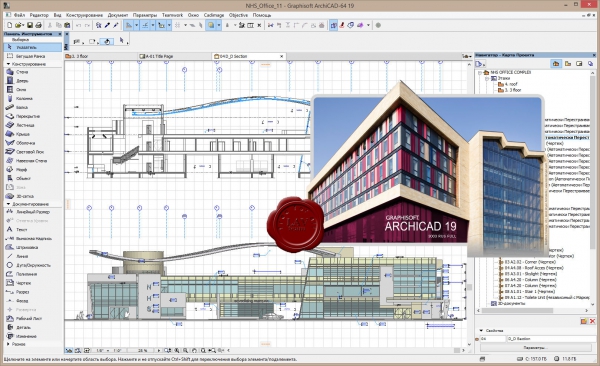Activate the Line (Линия) tool
The height and width of the screenshot is (366, 600).
click(32, 256)
